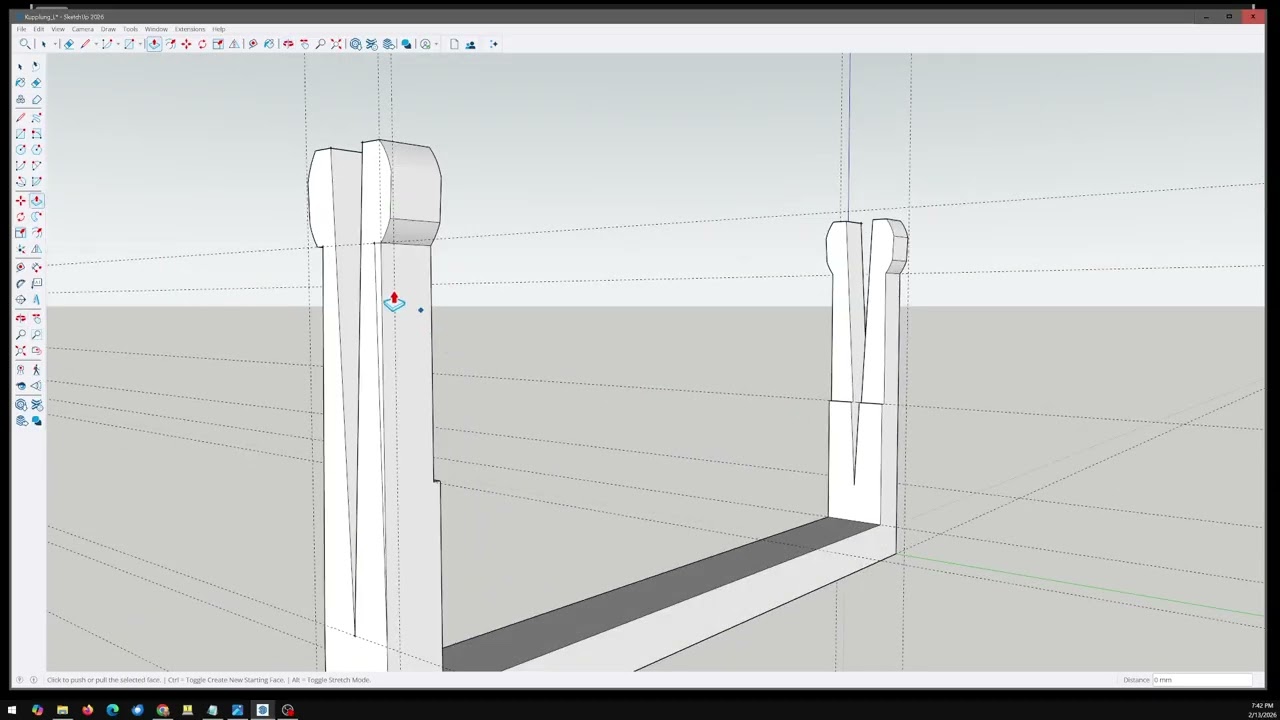Select the Rotated Rectangle tool in left toolbar

[36, 134]
